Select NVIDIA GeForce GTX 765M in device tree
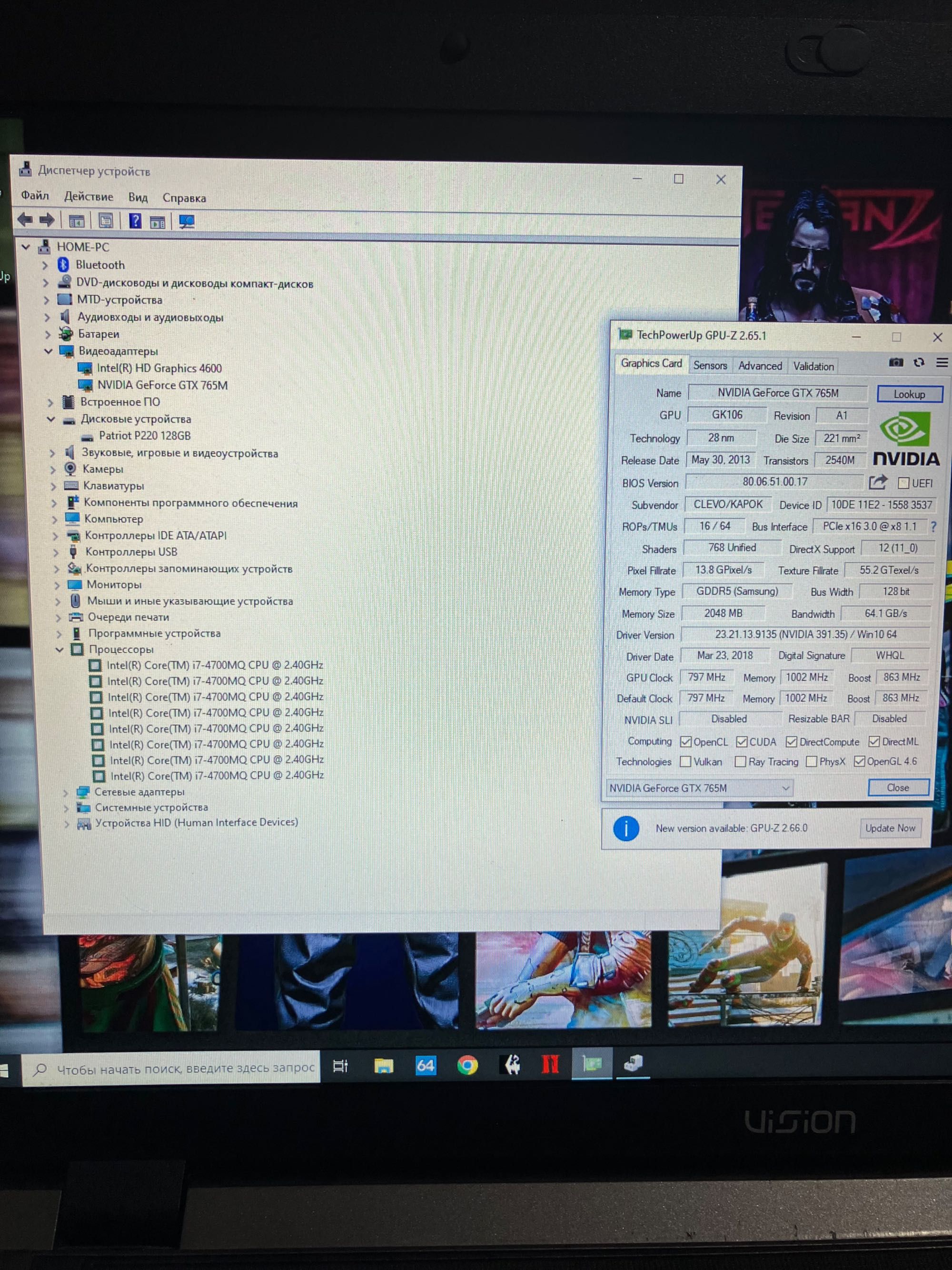Image resolution: width=952 pixels, height=1270 pixels. pos(162,385)
